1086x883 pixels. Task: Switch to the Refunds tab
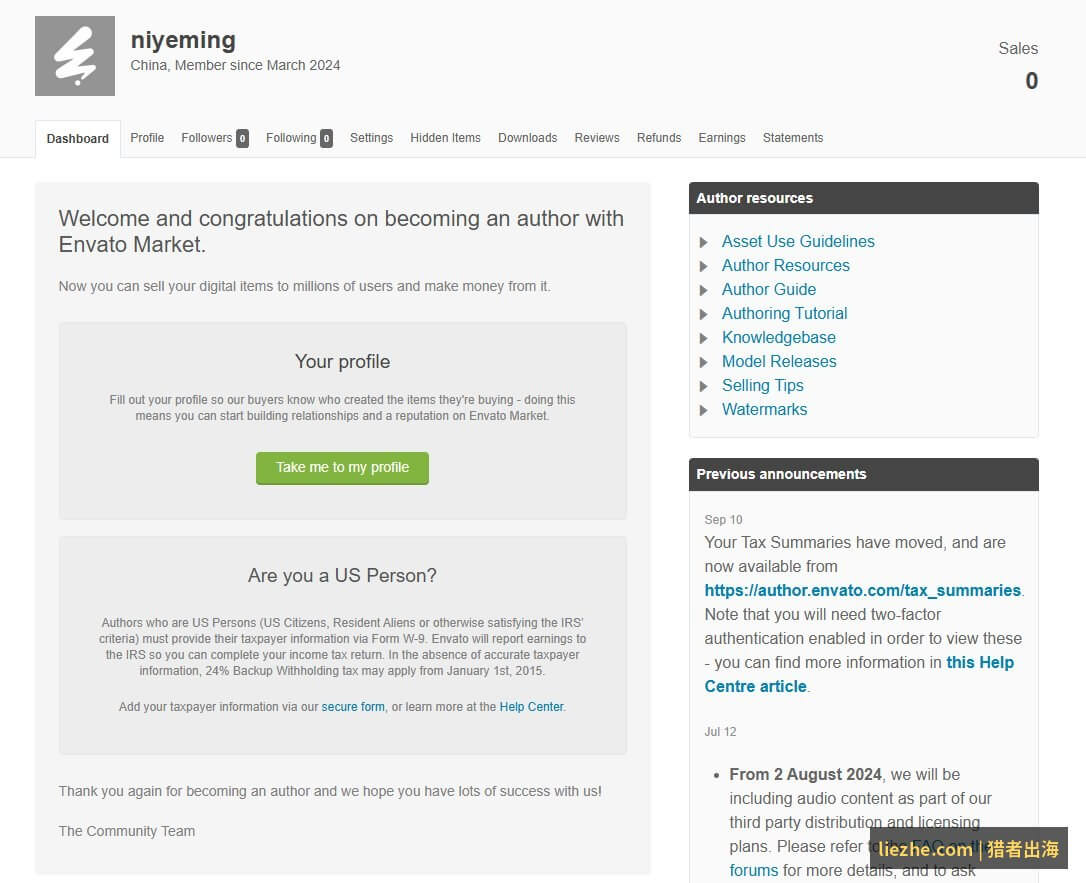tap(659, 138)
